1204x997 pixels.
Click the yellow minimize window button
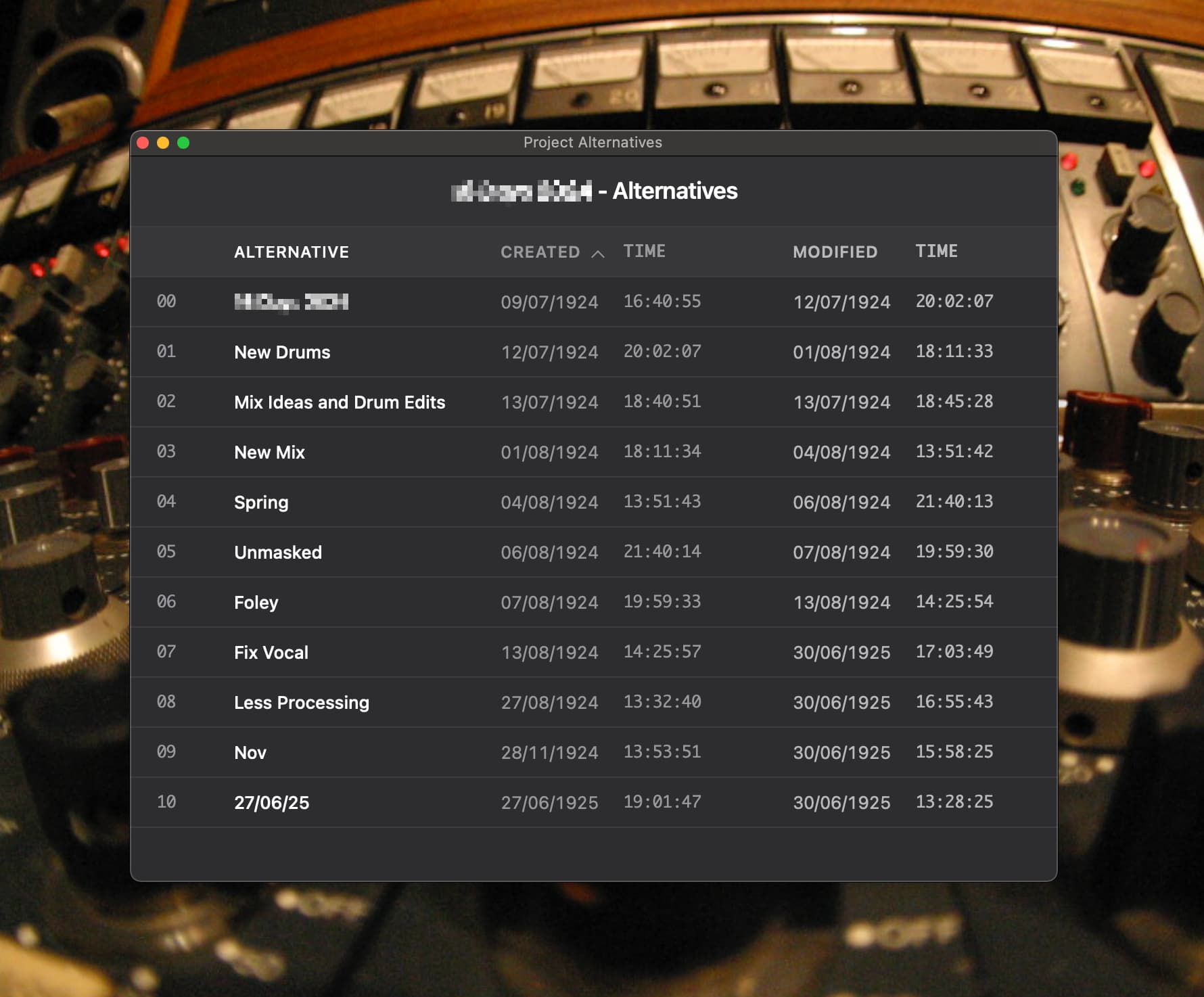pyautogui.click(x=163, y=143)
